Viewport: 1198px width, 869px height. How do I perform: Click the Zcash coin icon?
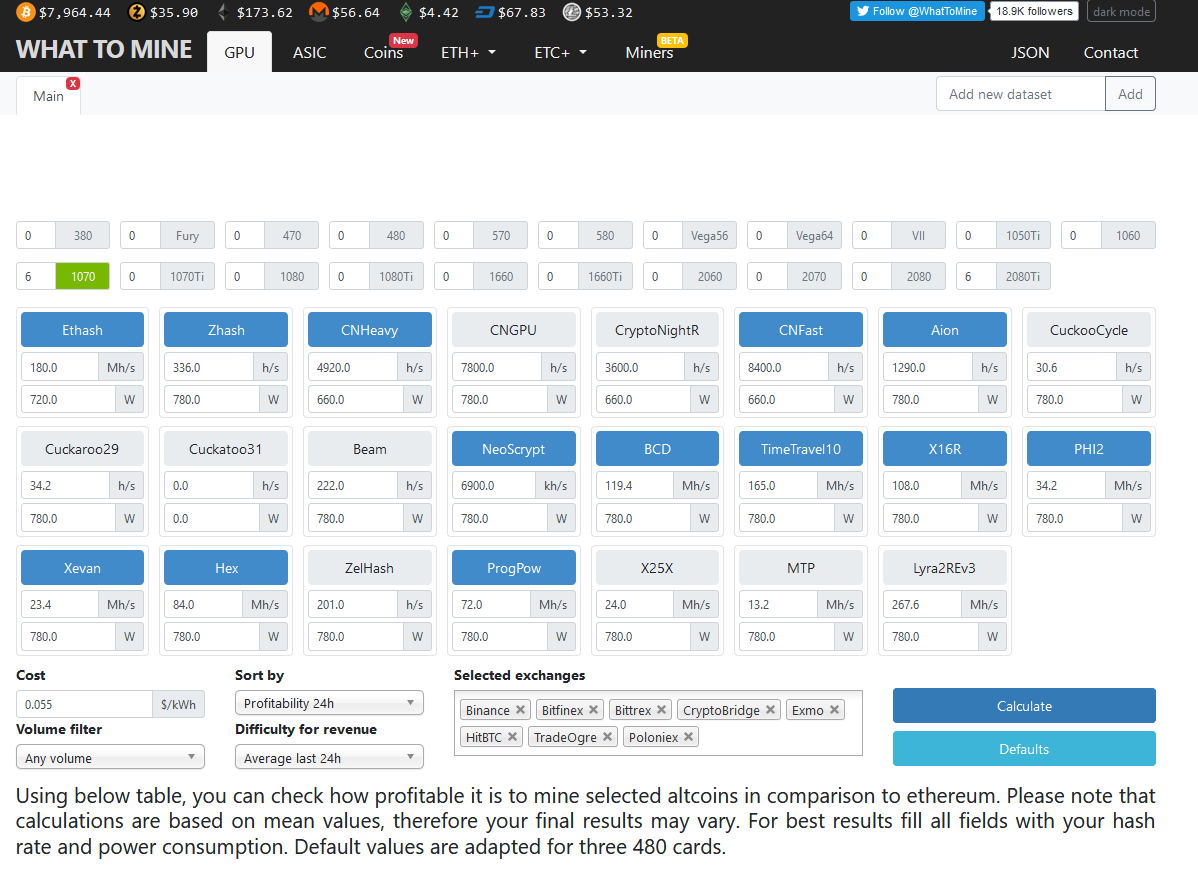(x=137, y=12)
